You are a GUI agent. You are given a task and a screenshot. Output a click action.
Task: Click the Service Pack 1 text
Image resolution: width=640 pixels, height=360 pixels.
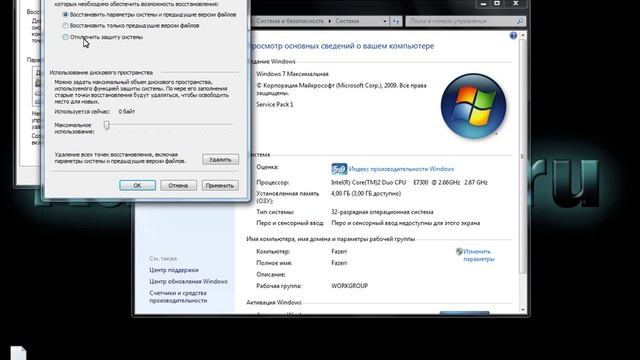[275, 104]
